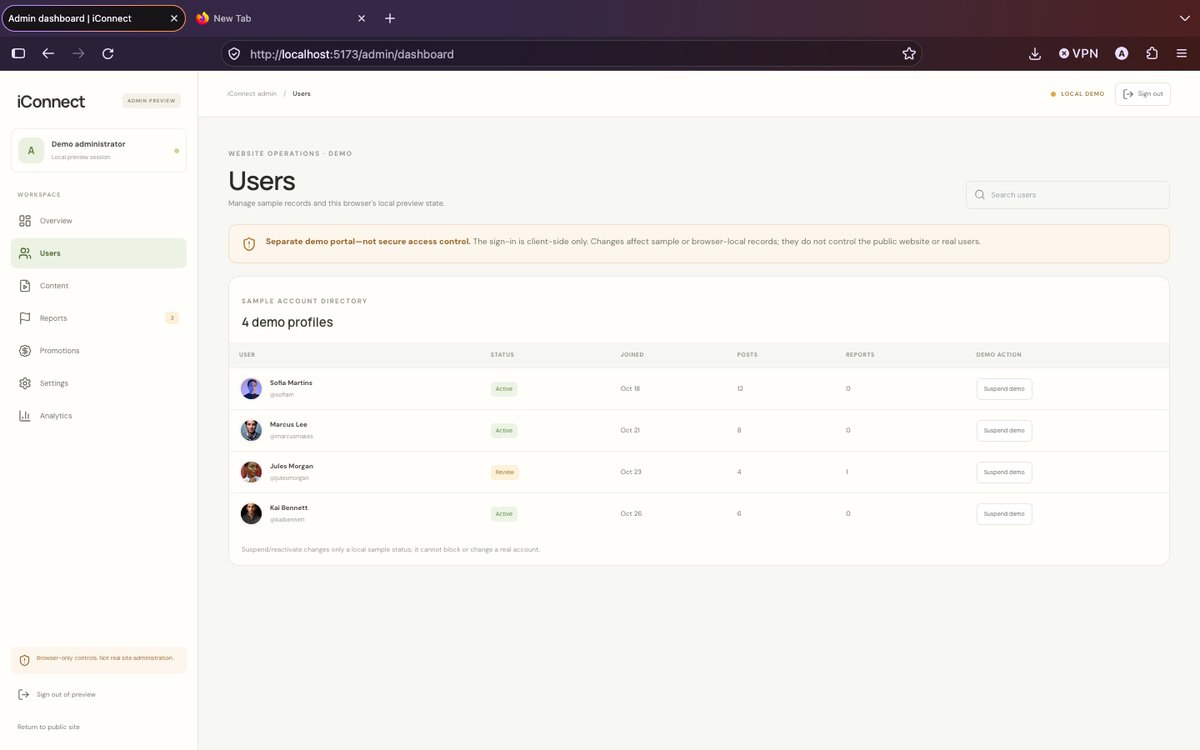Click the ADMIN PREVIEW badge
The image size is (1200, 750).
pyautogui.click(x=151, y=101)
